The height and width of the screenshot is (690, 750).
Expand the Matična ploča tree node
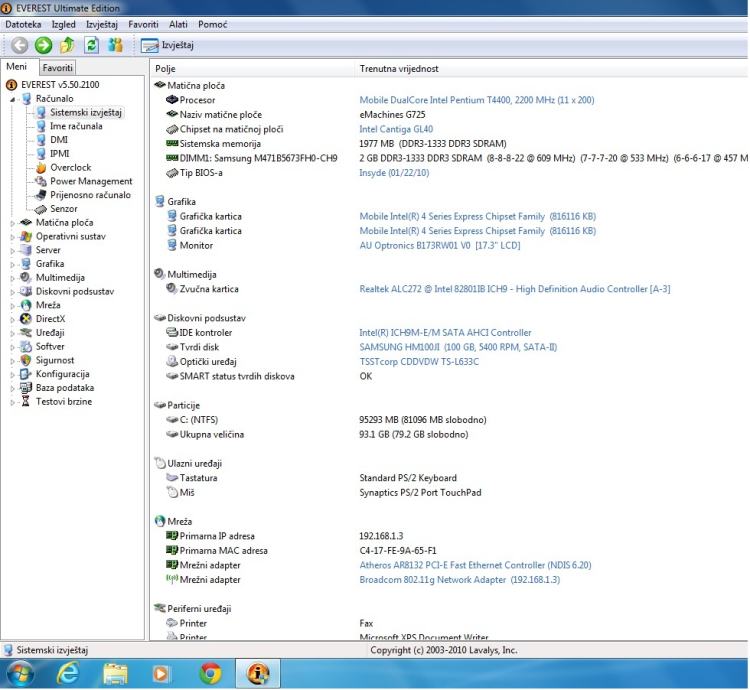(x=13, y=223)
